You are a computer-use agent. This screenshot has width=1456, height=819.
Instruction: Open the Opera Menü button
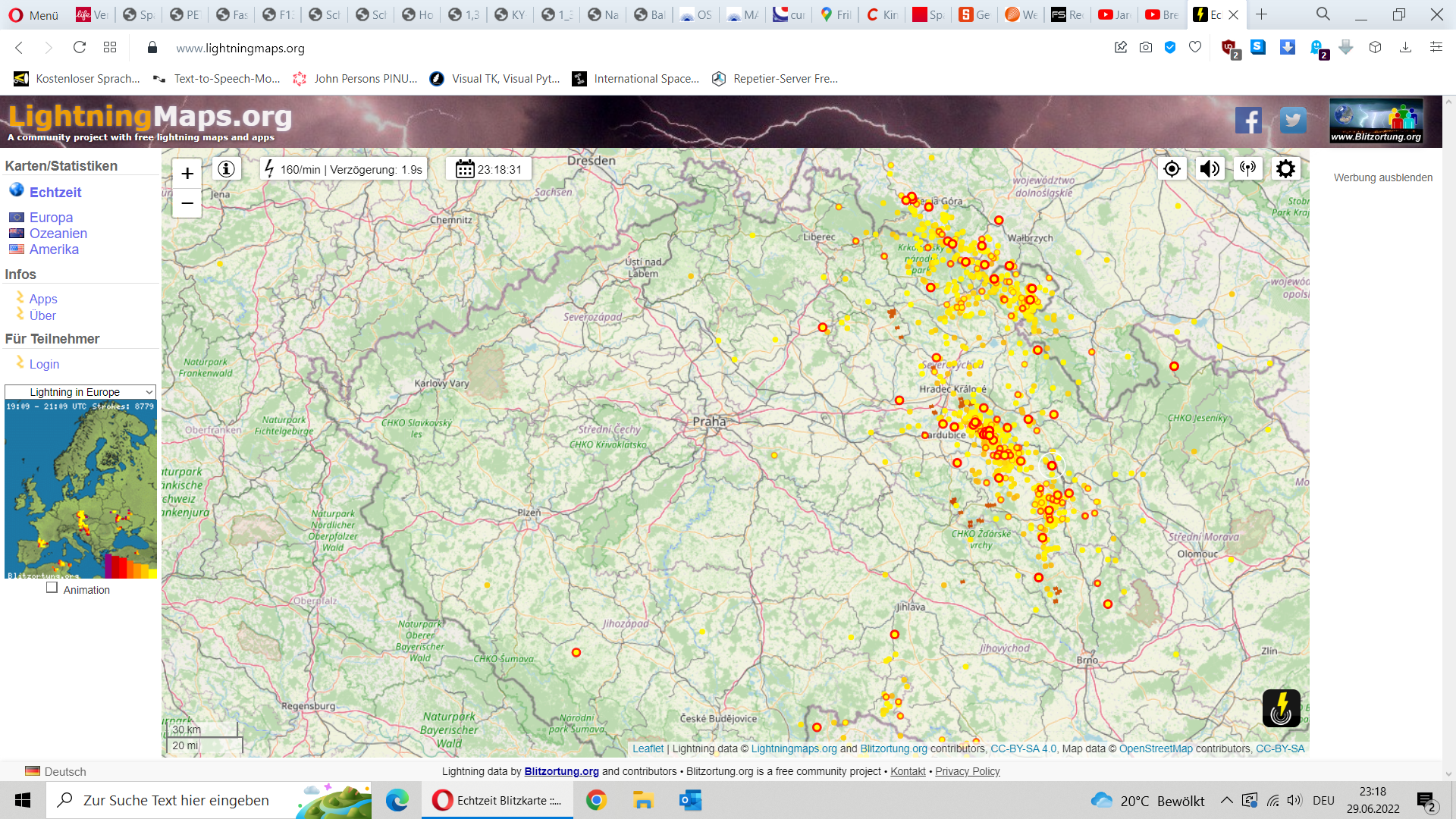[x=34, y=14]
